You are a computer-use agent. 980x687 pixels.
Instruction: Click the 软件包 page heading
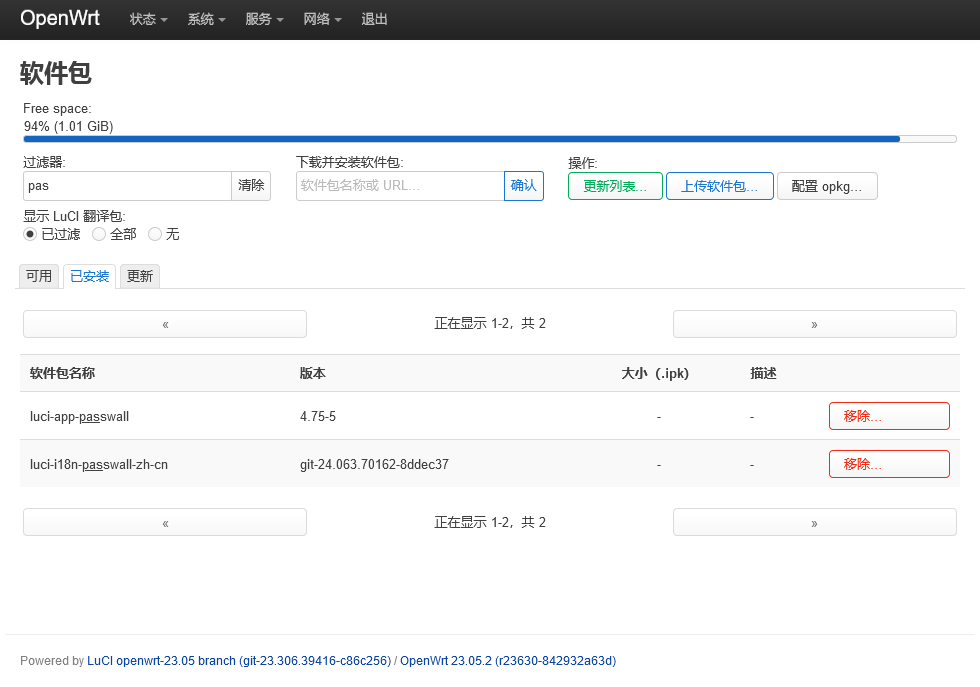[56, 73]
